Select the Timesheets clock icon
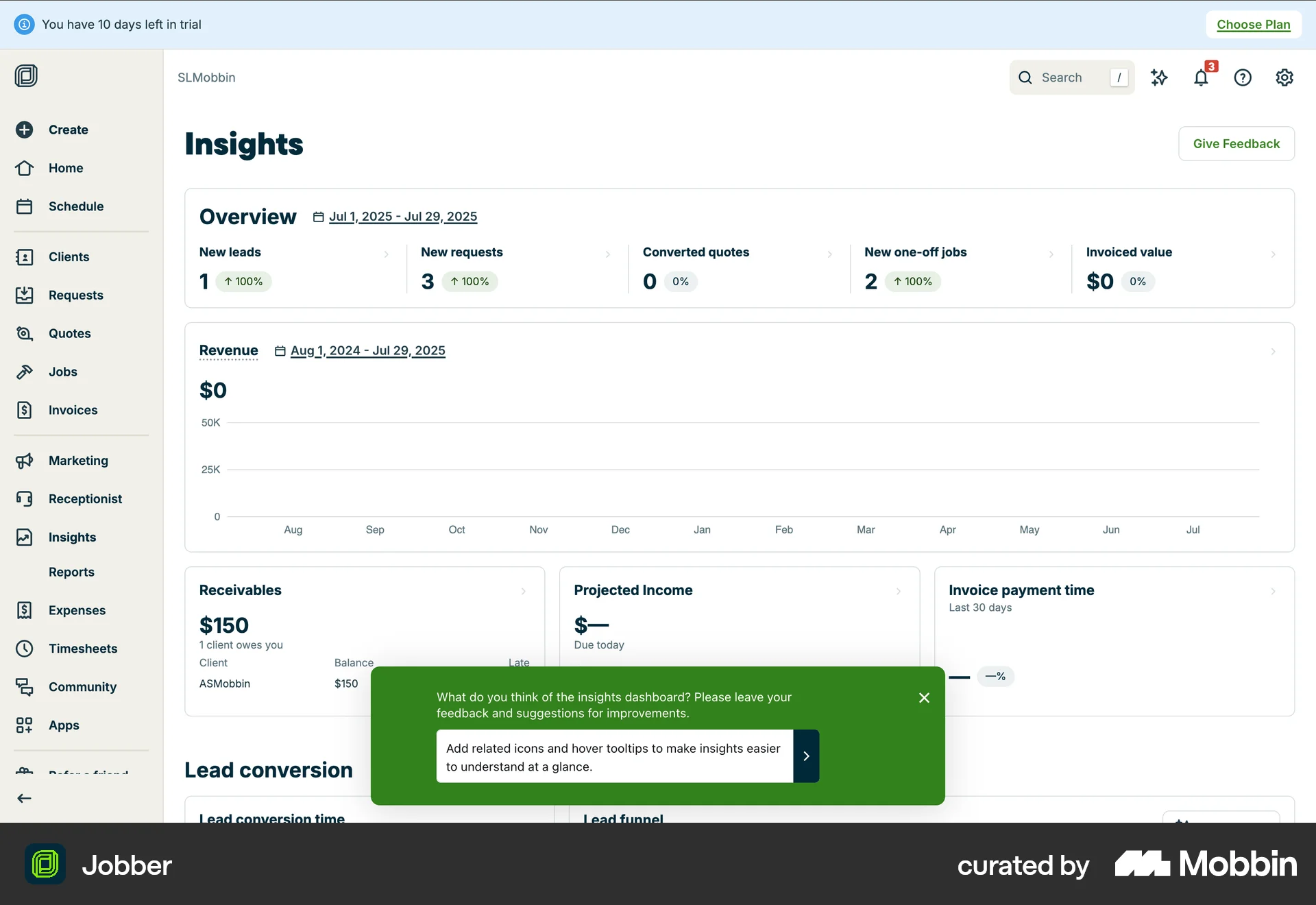This screenshot has height=905, width=1316. click(25, 649)
